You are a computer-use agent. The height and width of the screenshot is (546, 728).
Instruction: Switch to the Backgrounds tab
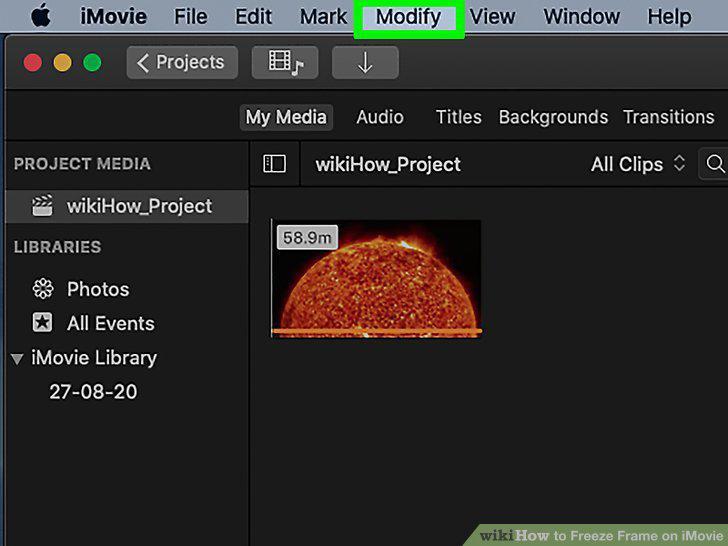553,117
